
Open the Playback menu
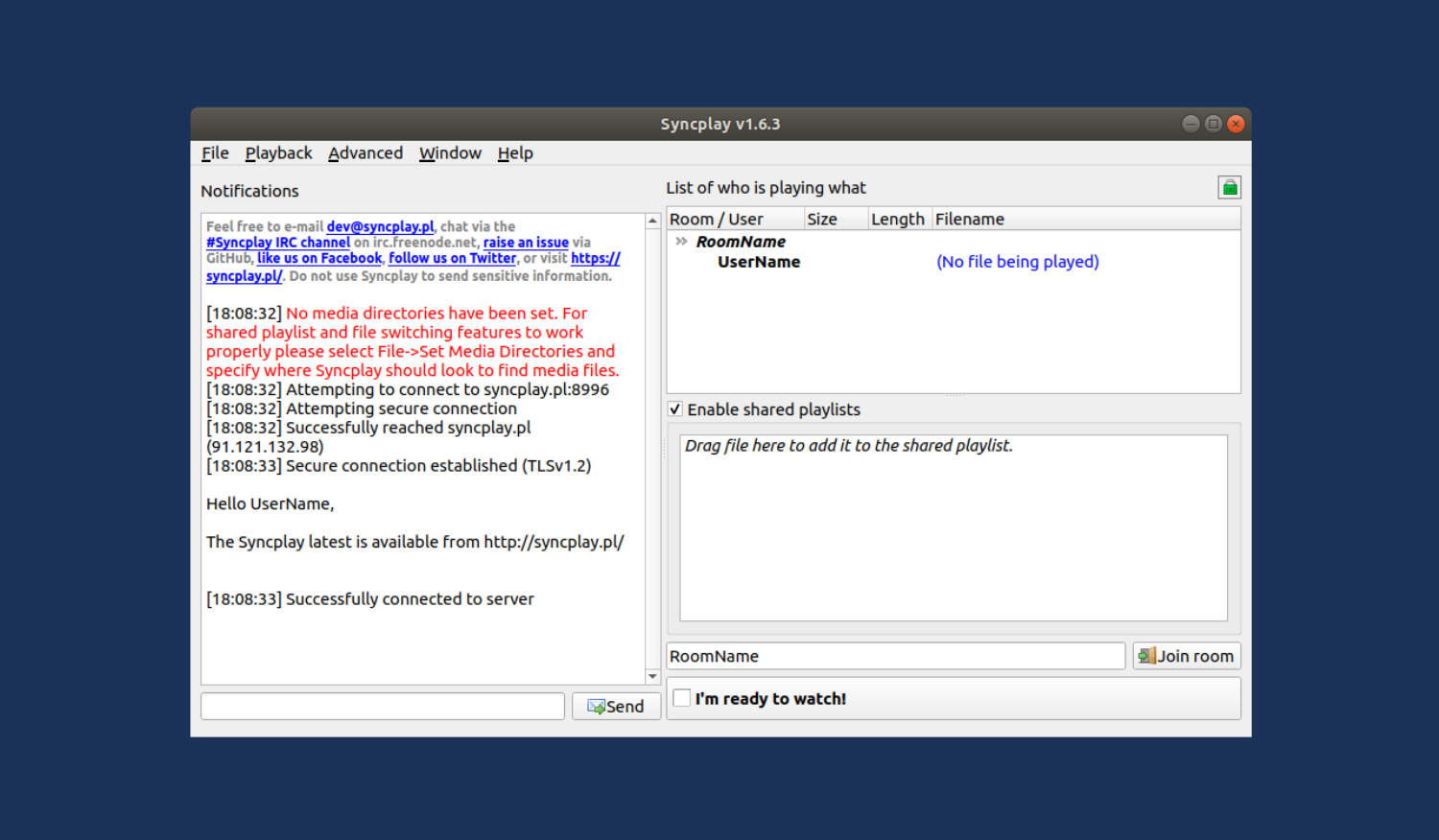[278, 153]
